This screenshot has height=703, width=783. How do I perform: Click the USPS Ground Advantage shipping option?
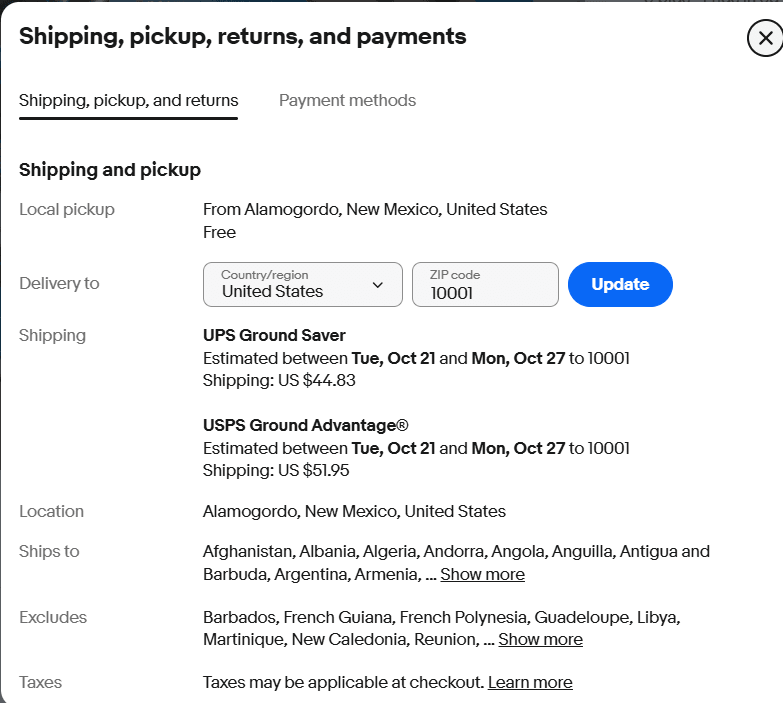[x=306, y=425]
